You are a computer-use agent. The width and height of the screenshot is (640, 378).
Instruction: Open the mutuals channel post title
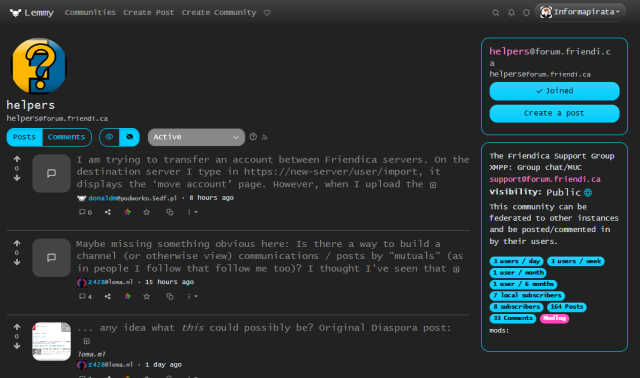269,256
